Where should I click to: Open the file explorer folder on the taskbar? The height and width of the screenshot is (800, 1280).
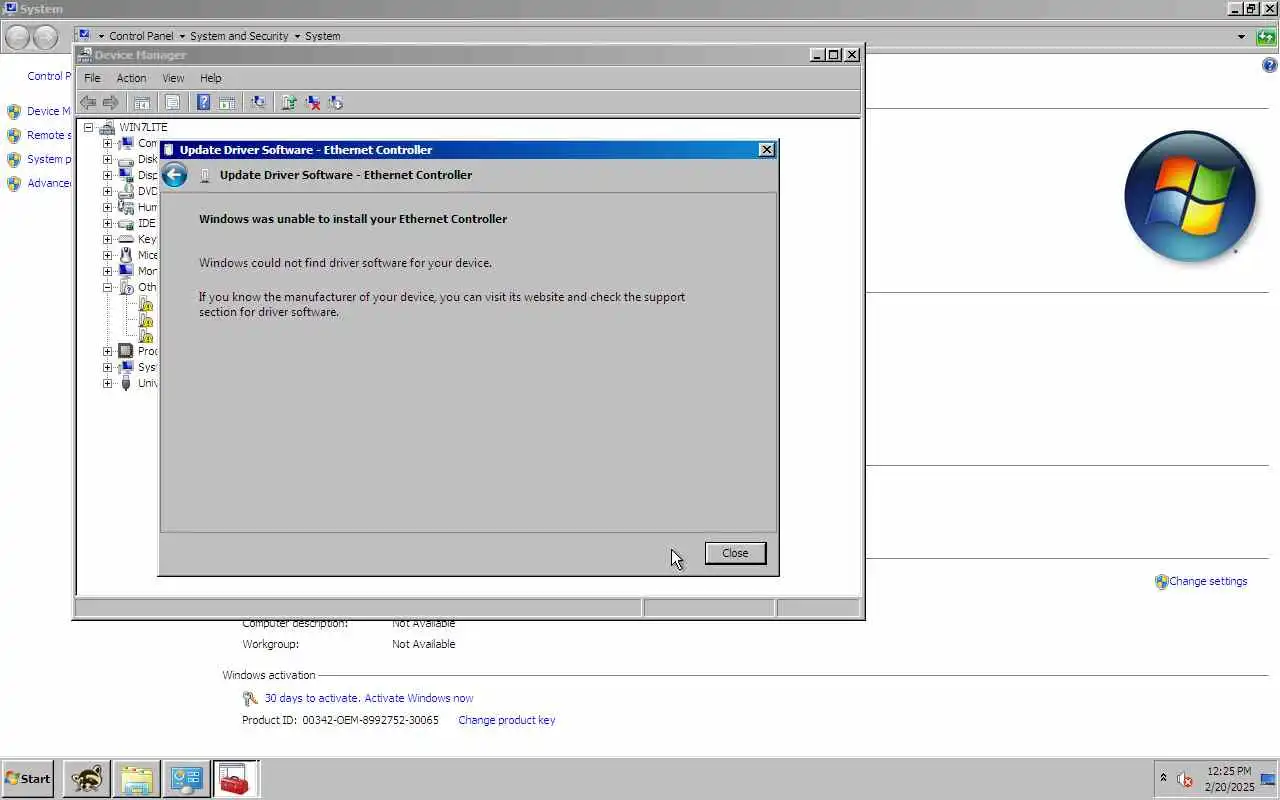point(136,779)
